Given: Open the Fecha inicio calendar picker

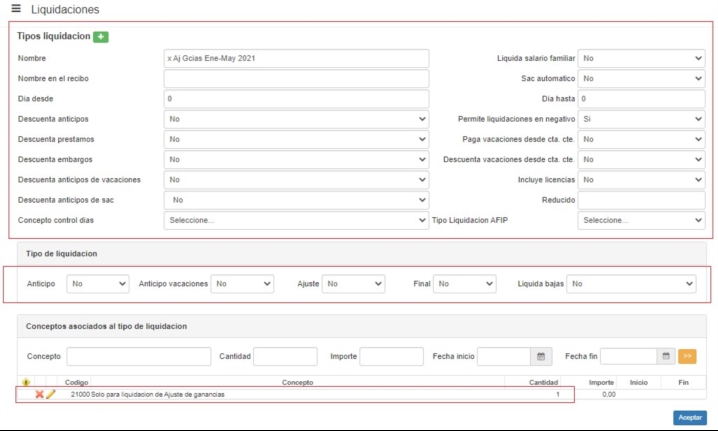Looking at the screenshot, I should (x=541, y=356).
